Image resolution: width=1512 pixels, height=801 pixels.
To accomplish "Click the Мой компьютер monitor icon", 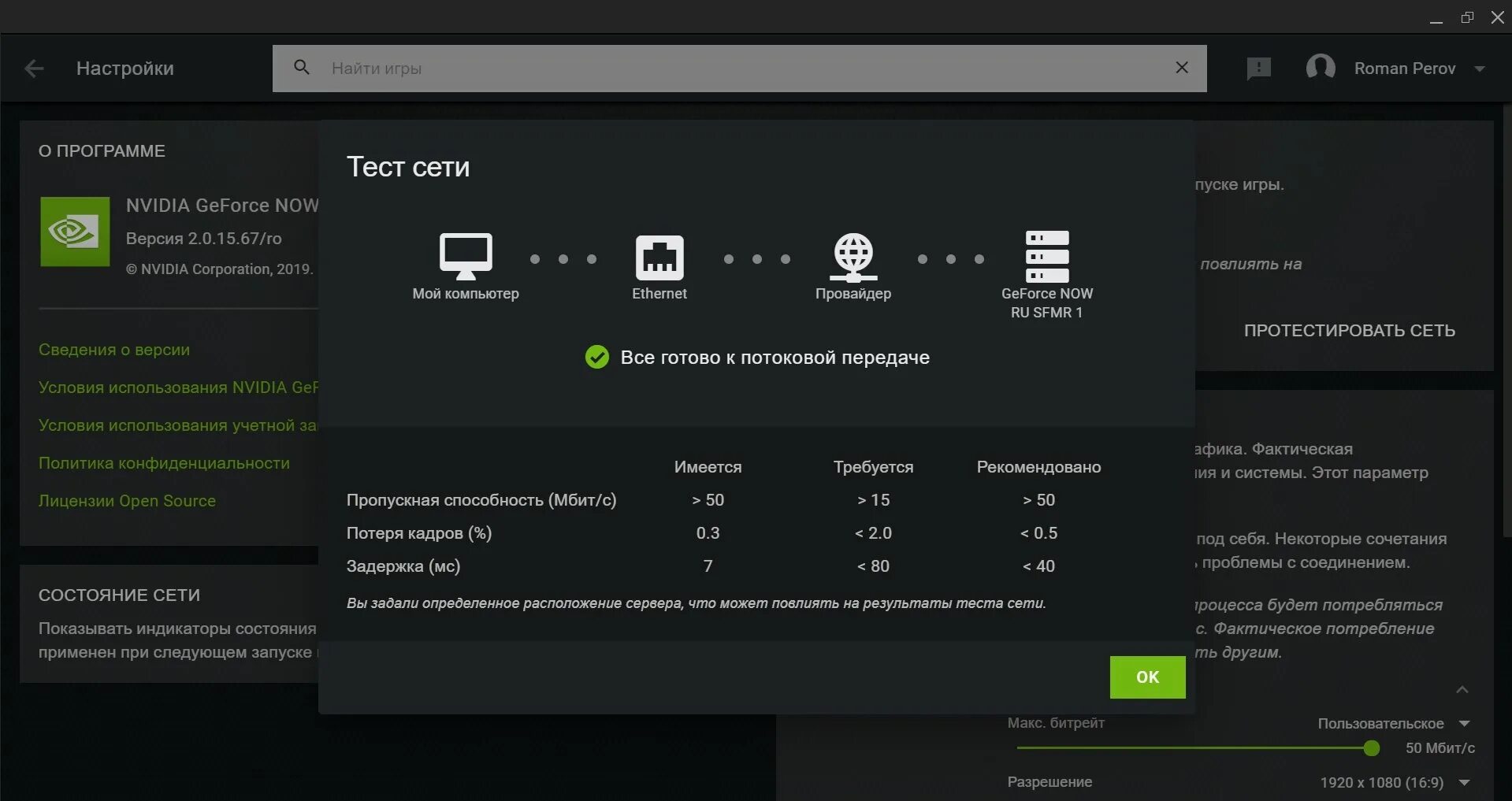I will [466, 256].
